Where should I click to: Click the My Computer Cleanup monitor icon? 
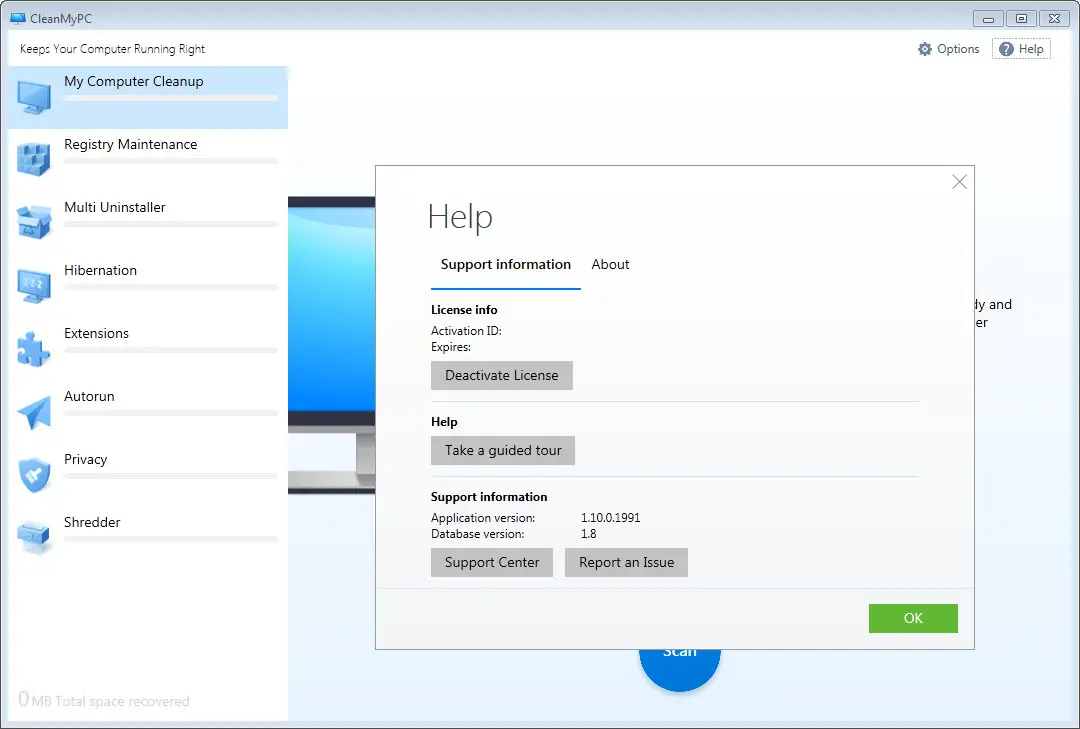pyautogui.click(x=34, y=97)
